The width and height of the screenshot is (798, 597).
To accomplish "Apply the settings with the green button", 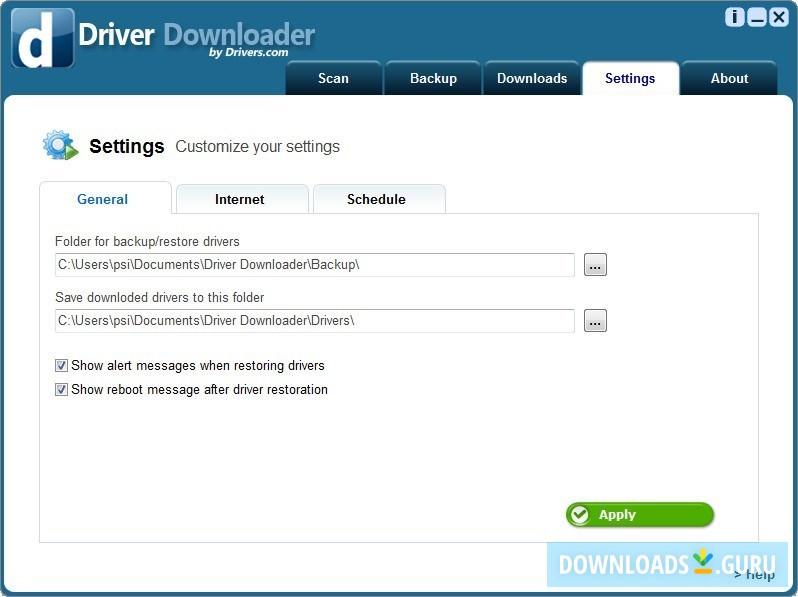I will click(640, 515).
